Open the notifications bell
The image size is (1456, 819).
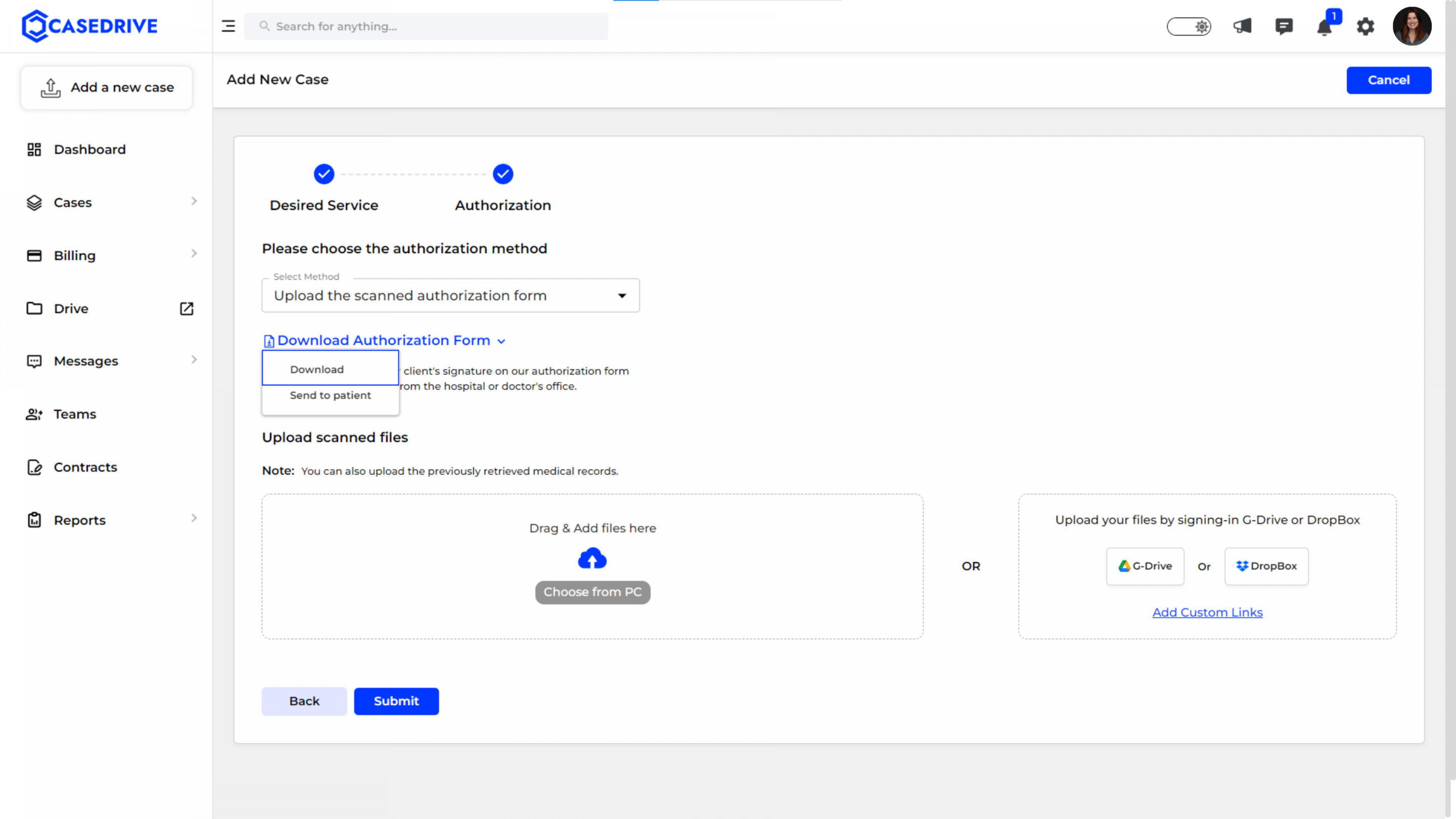point(1325,27)
